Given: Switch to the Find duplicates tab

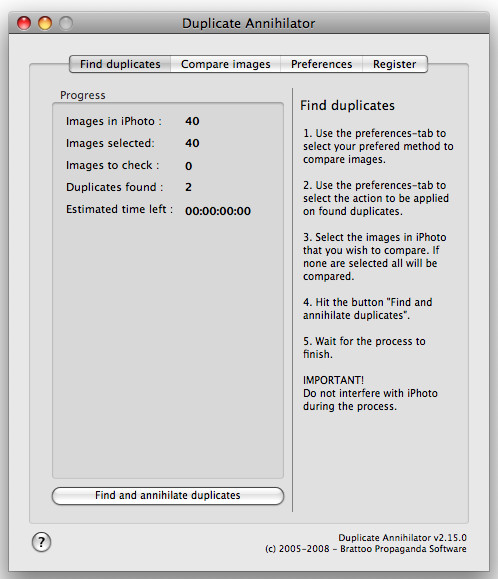Looking at the screenshot, I should tap(120, 64).
